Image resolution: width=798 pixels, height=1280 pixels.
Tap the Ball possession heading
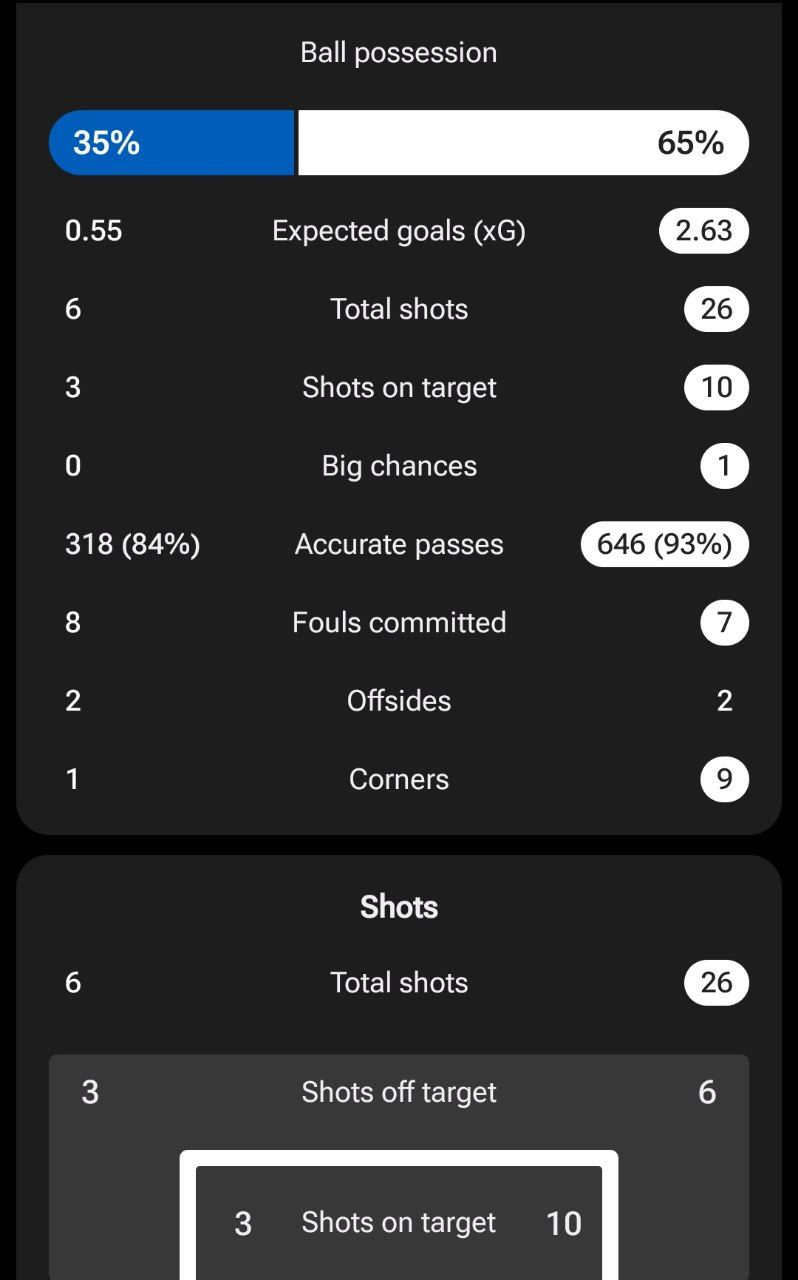point(399,53)
